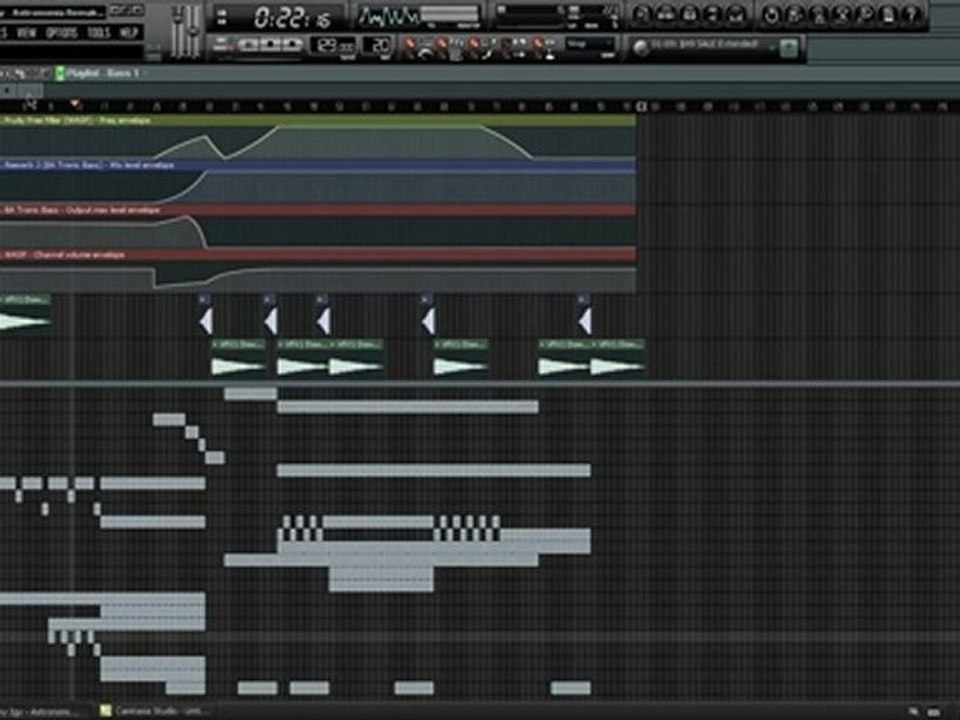Screen dimensions: 960x720
Task: Open the TOOLS menu
Action: (x=98, y=32)
